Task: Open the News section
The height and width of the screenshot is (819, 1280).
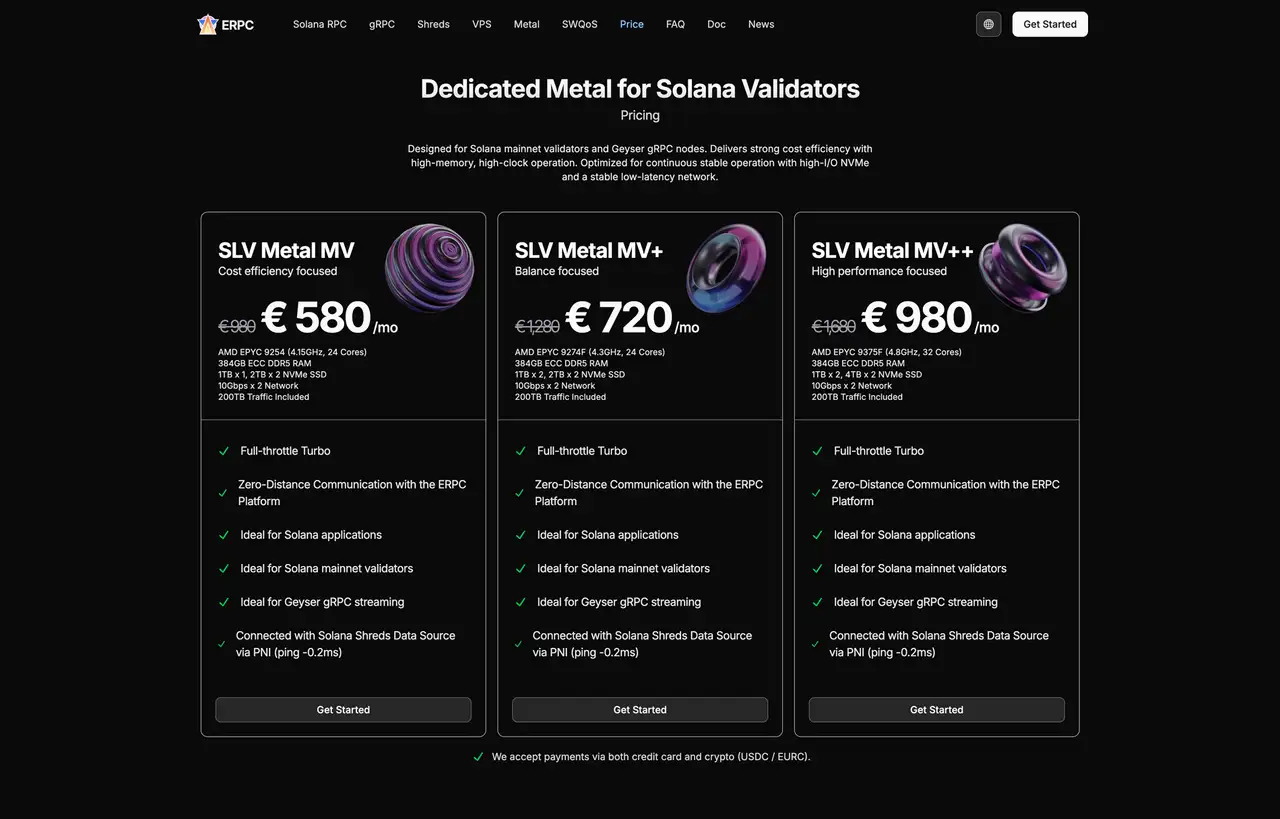Action: coord(761,24)
